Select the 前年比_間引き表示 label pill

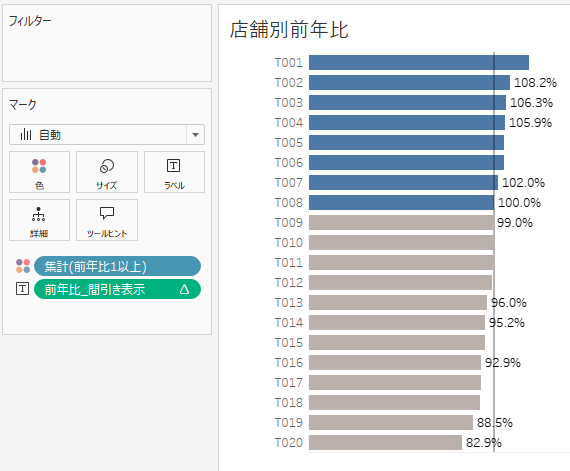[117, 289]
